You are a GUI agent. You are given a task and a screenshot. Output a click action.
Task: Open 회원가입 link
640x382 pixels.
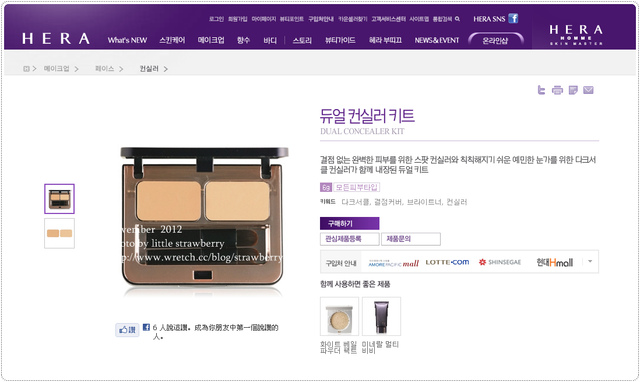[x=237, y=19]
